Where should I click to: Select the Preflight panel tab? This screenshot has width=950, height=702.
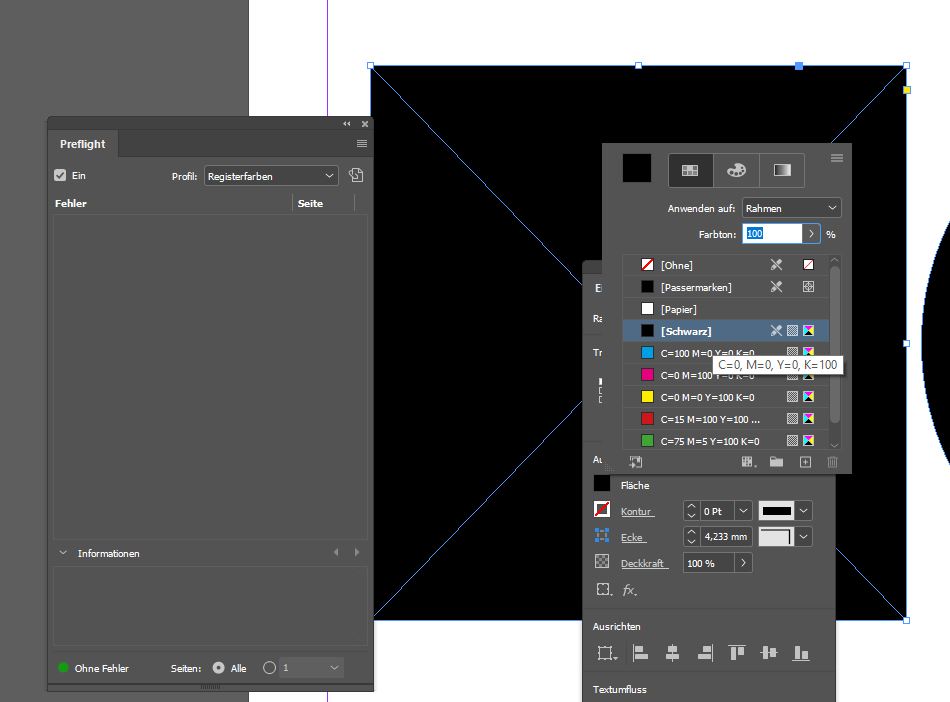(x=82, y=144)
